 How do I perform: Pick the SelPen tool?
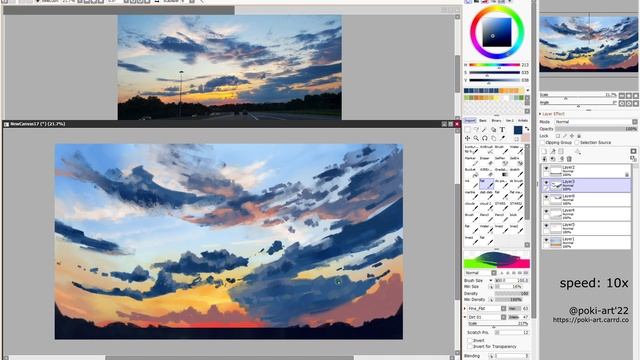click(502, 161)
